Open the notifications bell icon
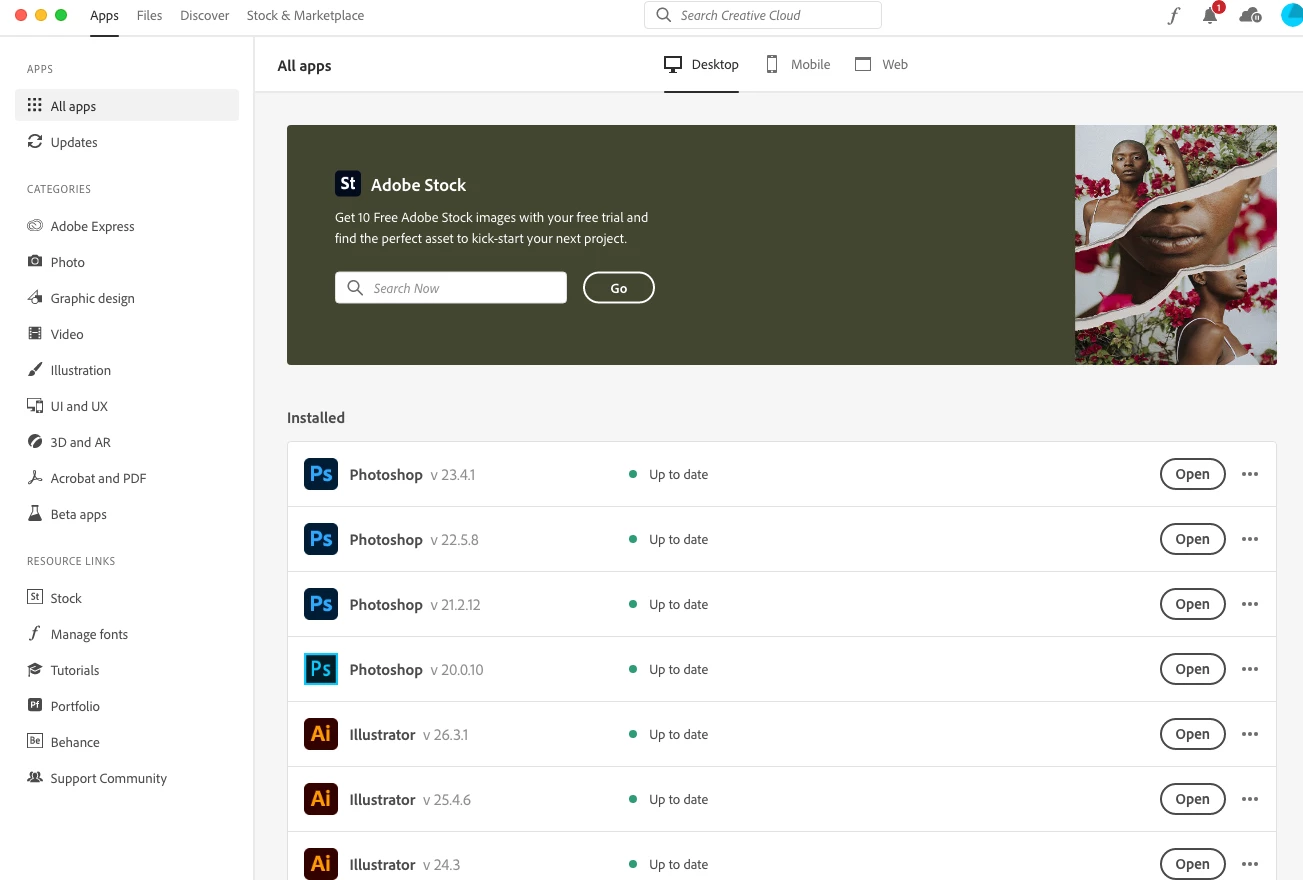This screenshot has width=1303, height=880. click(1211, 15)
